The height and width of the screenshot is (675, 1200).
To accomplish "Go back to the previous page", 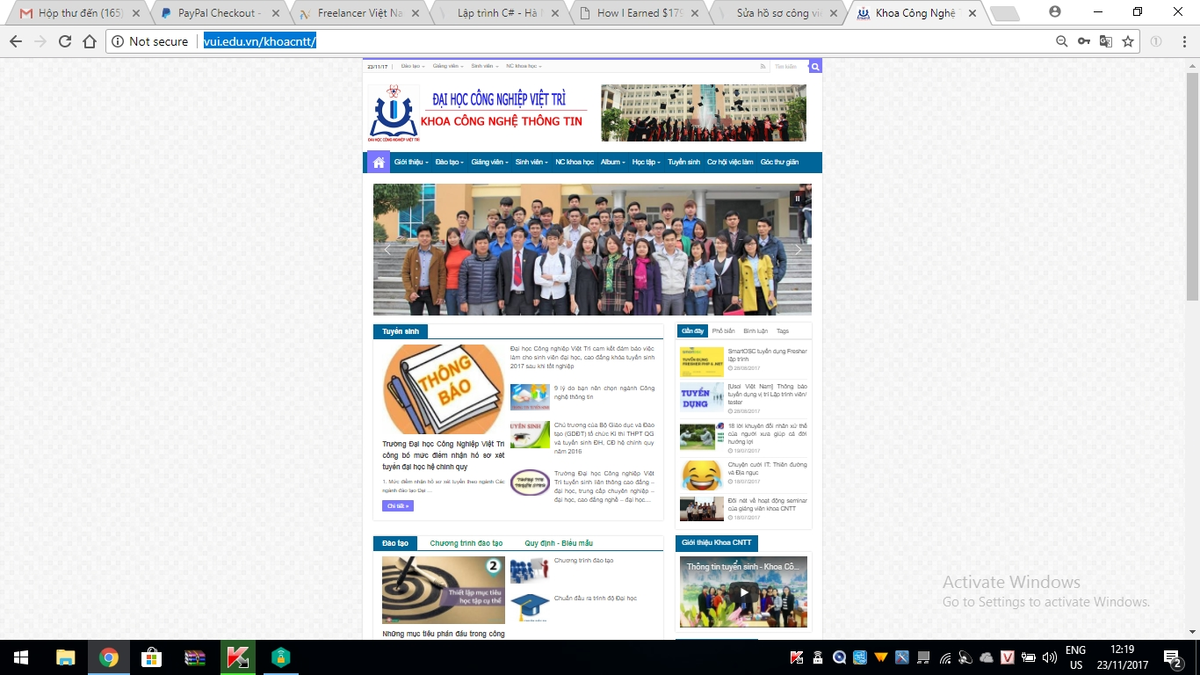I will pos(16,41).
